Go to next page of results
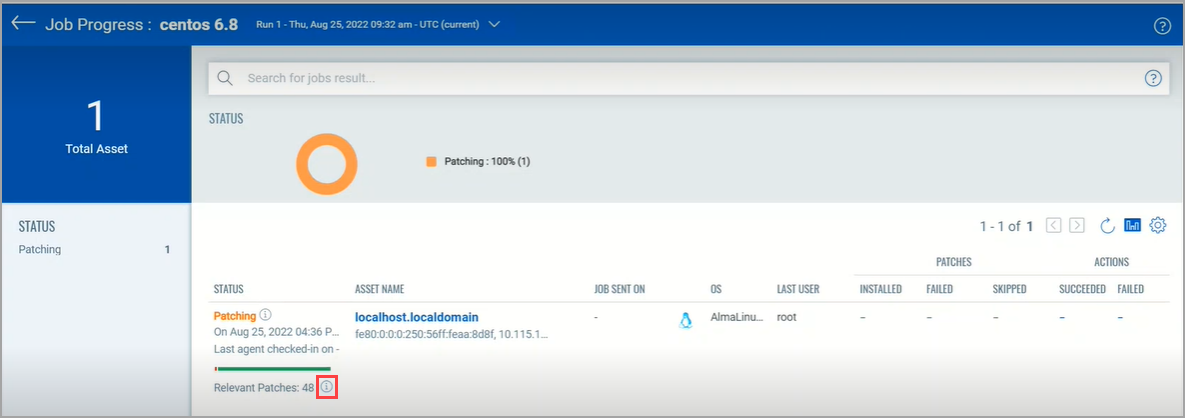Image resolution: width=1185 pixels, height=418 pixels. (x=1077, y=225)
